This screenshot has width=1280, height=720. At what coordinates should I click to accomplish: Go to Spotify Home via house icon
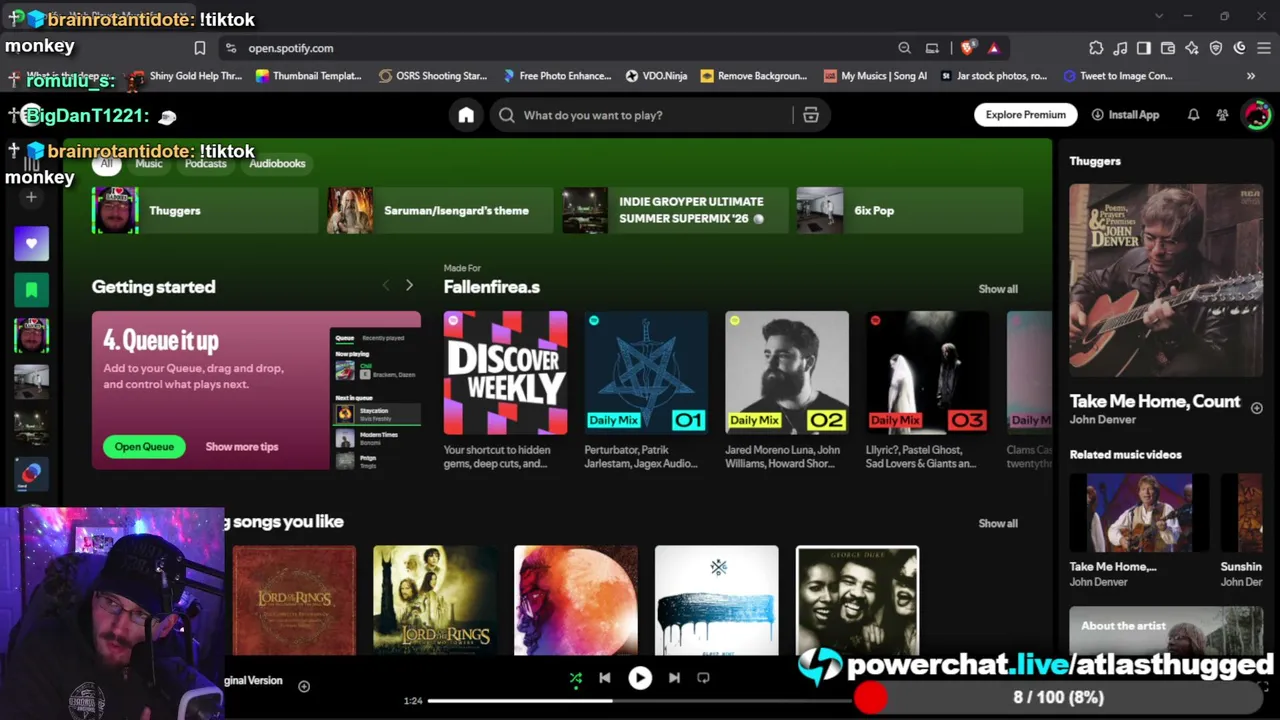(466, 115)
